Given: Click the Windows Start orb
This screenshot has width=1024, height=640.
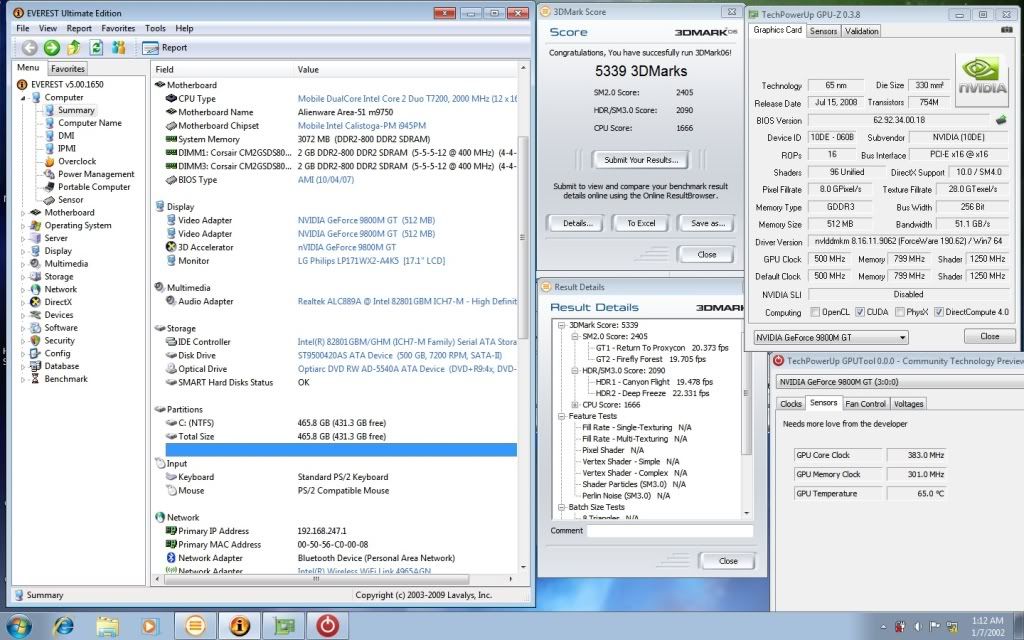Looking at the screenshot, I should (19, 626).
